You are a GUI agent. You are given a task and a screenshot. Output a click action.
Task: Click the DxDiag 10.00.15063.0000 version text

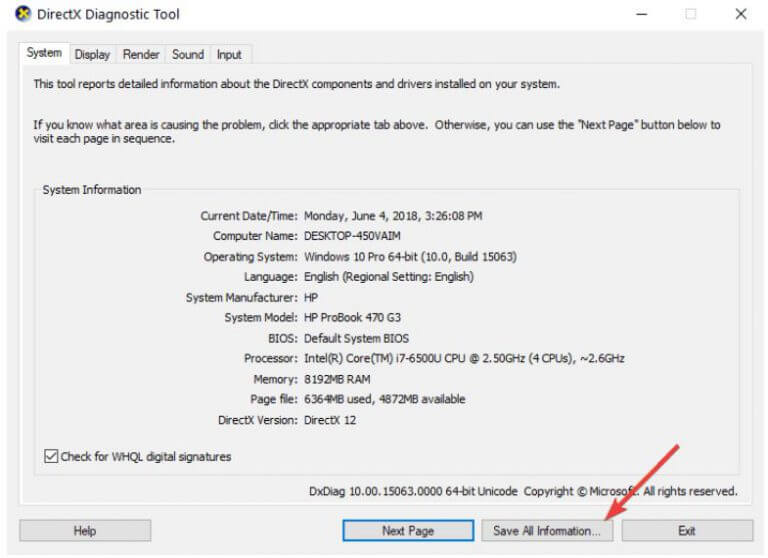click(413, 491)
